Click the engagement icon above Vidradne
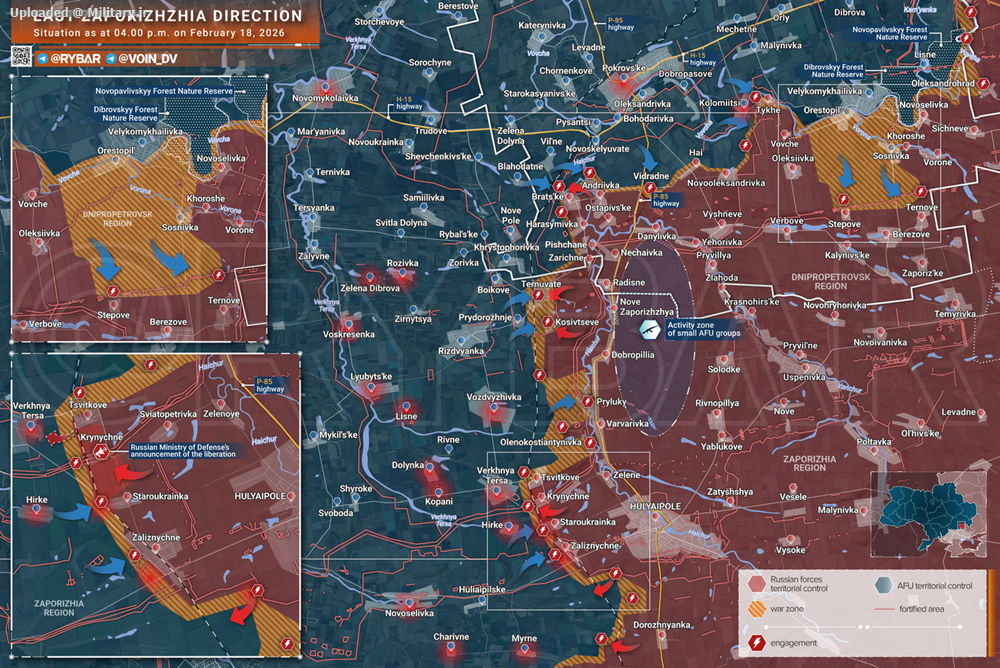Image resolution: width=1000 pixels, height=668 pixels. click(649, 188)
